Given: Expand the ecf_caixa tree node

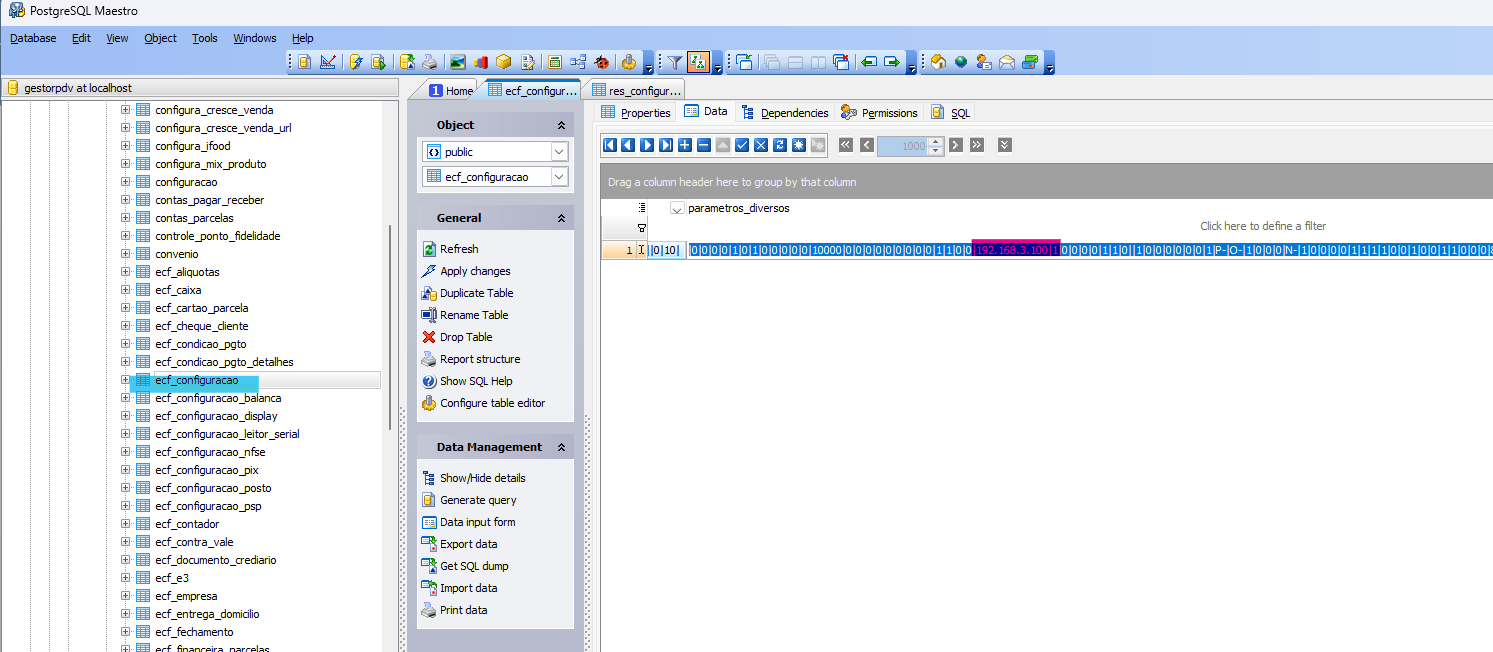Looking at the screenshot, I should (x=126, y=290).
